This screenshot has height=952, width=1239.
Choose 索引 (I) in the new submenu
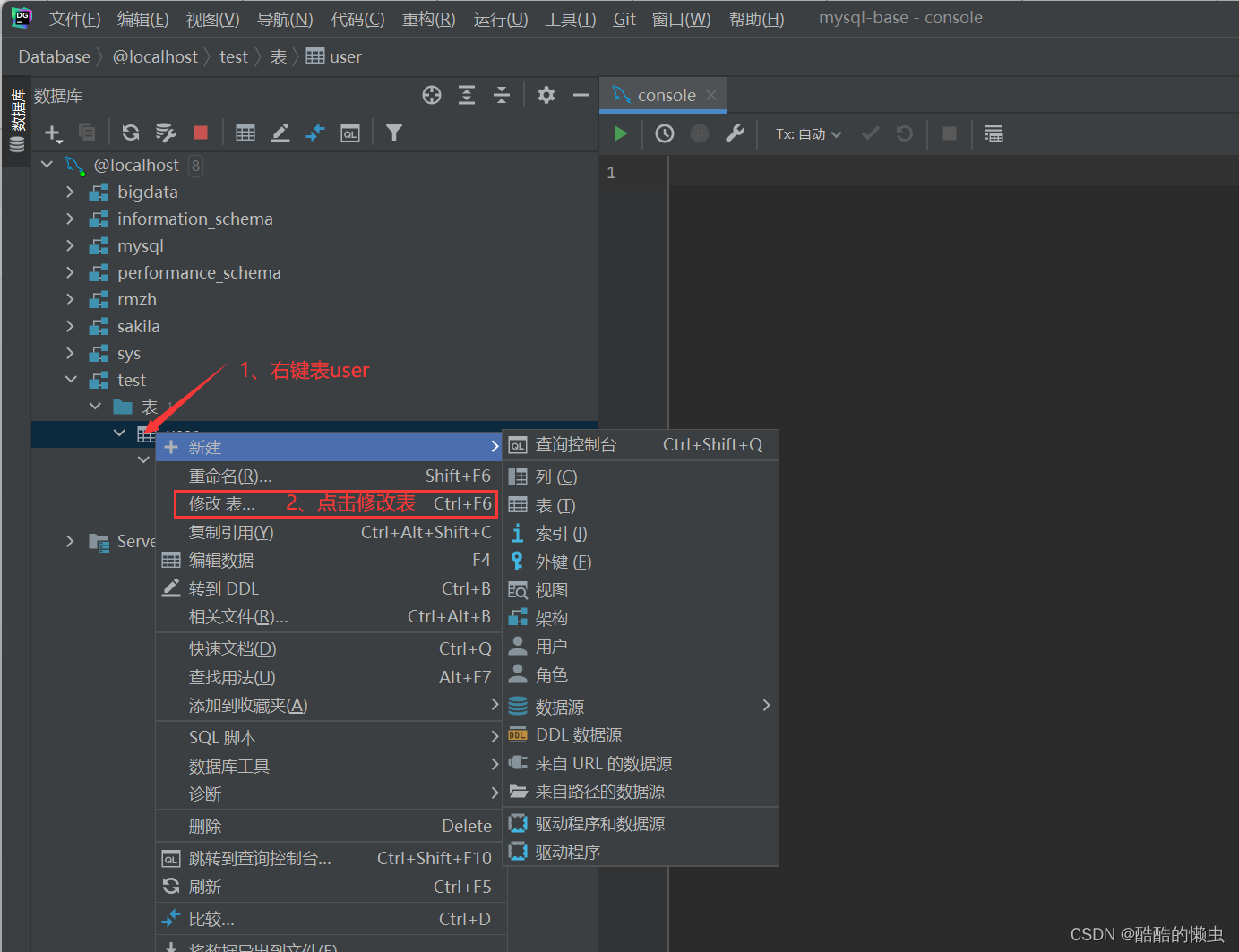click(641, 534)
